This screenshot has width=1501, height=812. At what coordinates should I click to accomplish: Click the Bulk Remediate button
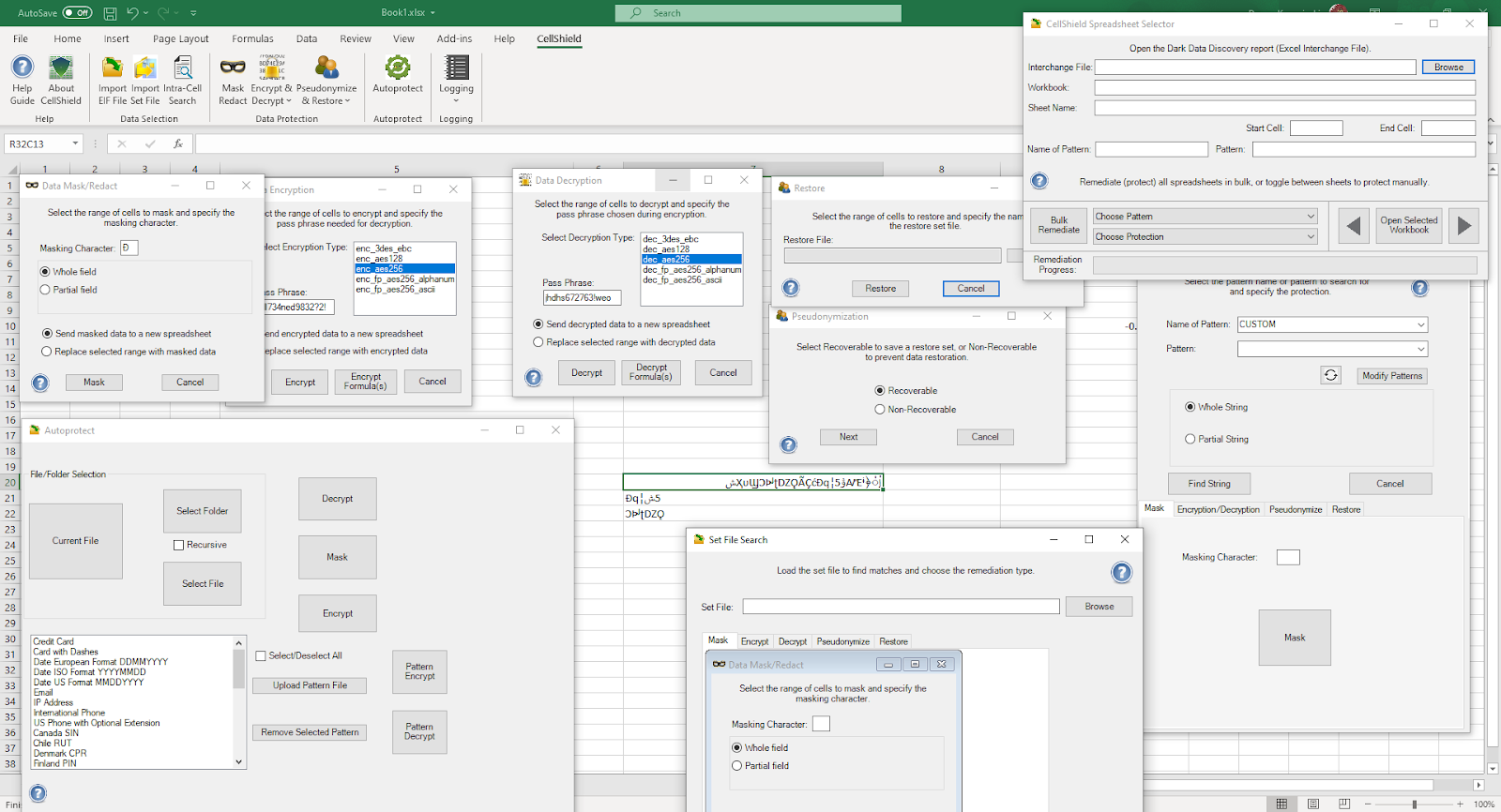coord(1058,225)
